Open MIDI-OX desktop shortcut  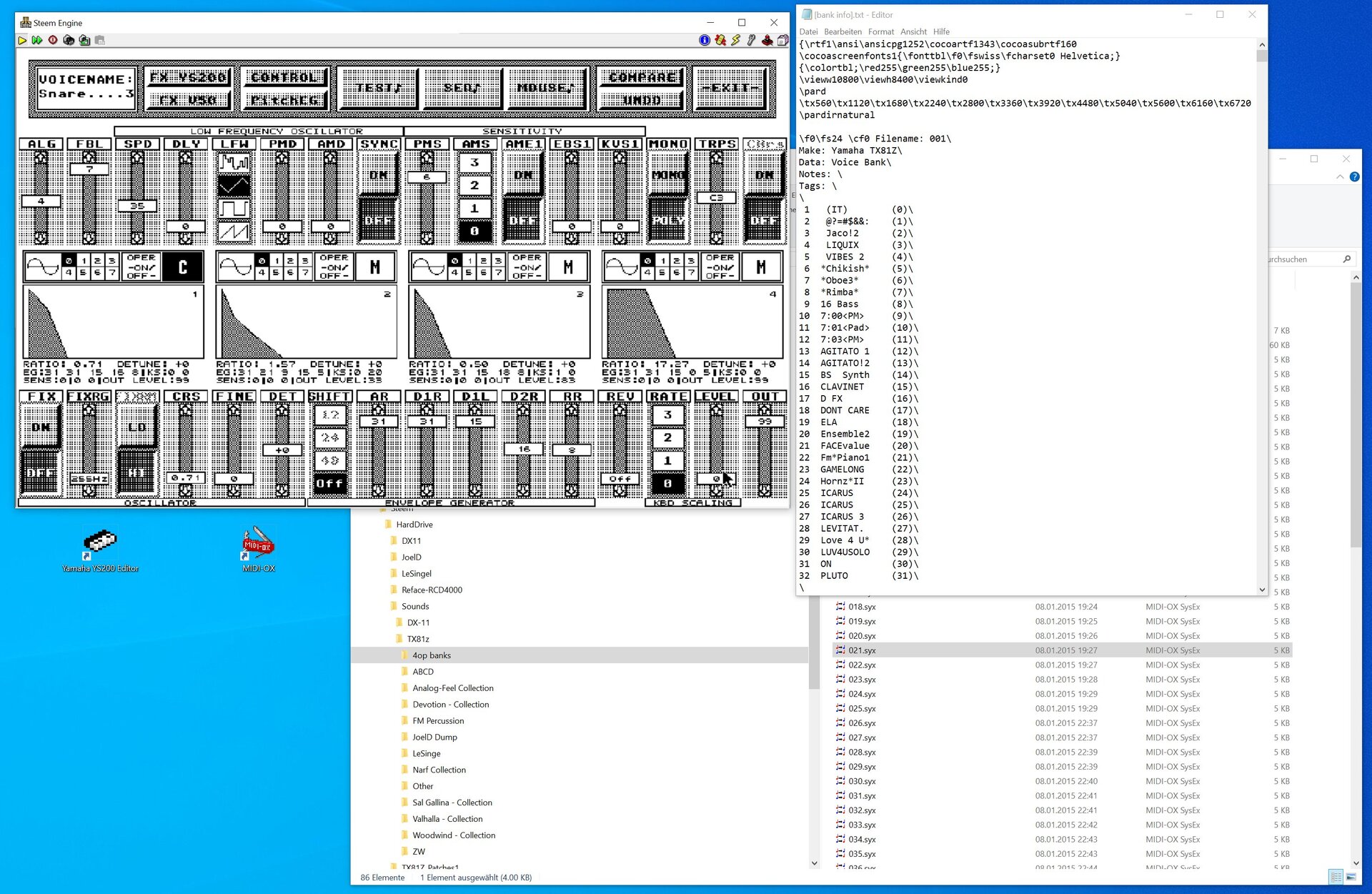(x=259, y=550)
